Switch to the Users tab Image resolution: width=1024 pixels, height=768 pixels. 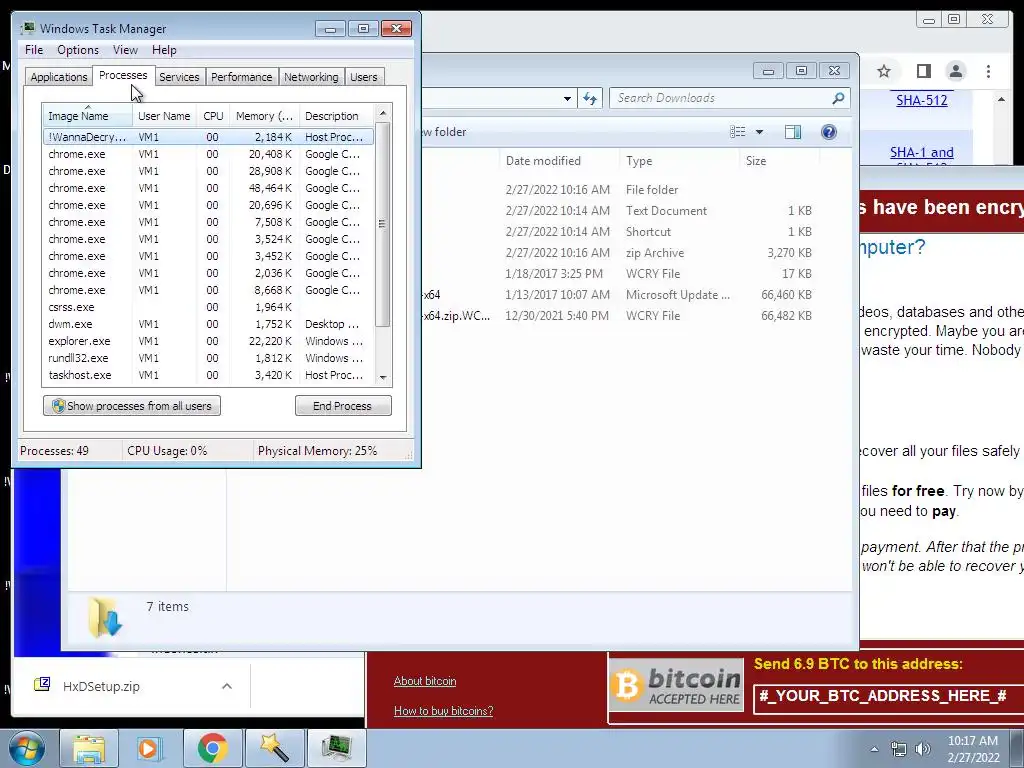tap(364, 77)
